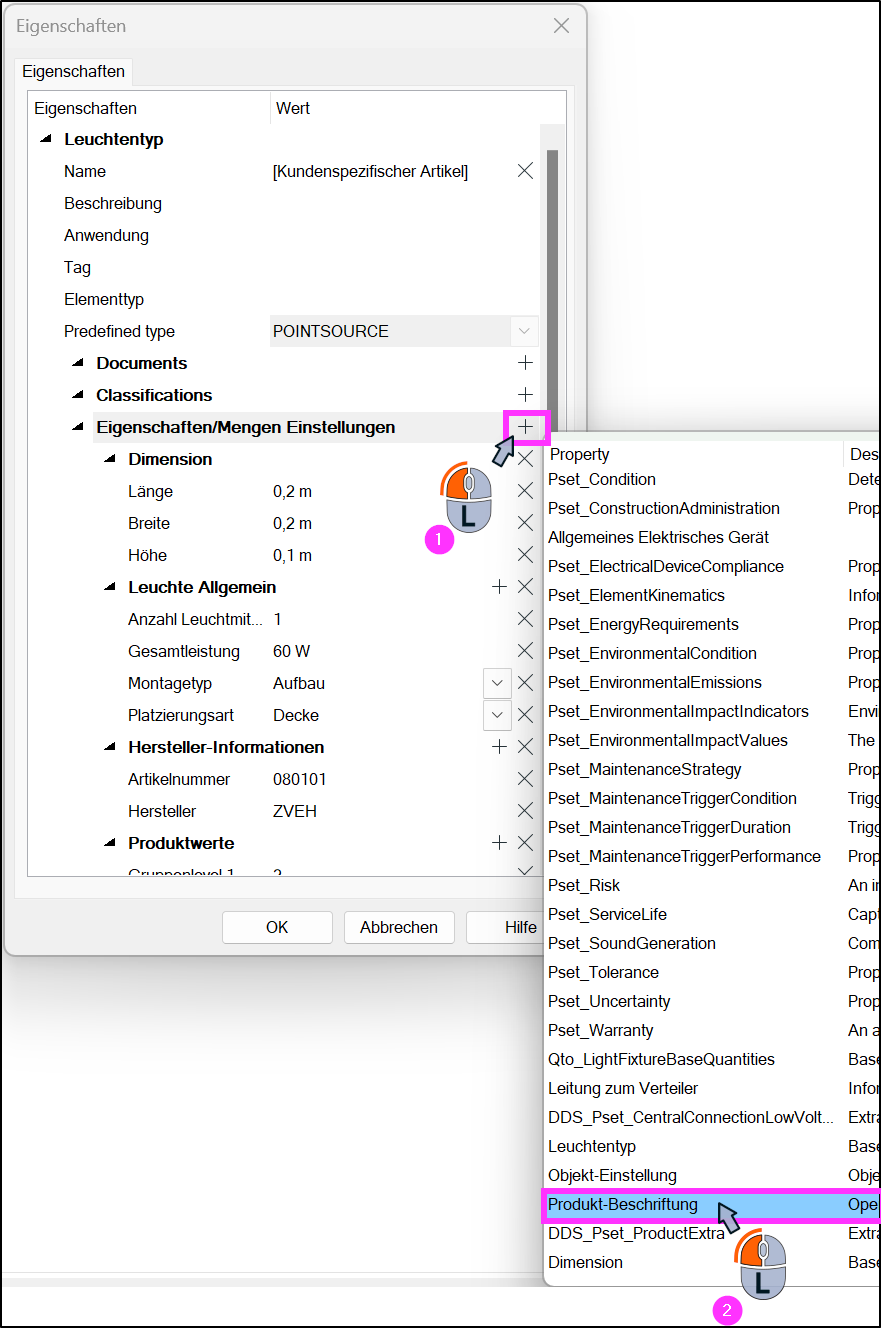Add property to Hersteller-Informationen with plus
Screen dimensions: 881x1328
pyautogui.click(x=499, y=747)
